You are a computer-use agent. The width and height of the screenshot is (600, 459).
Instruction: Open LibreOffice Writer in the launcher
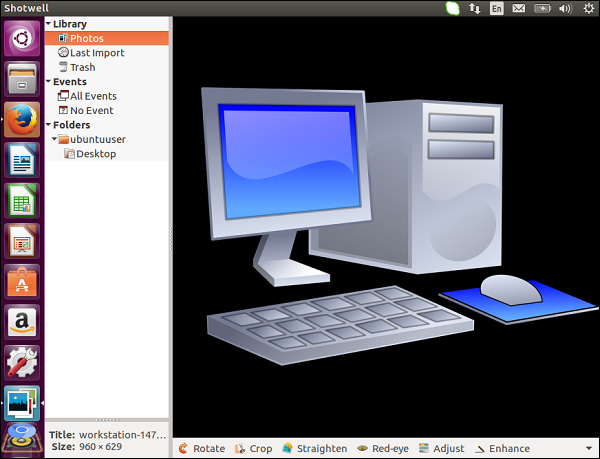[x=22, y=160]
